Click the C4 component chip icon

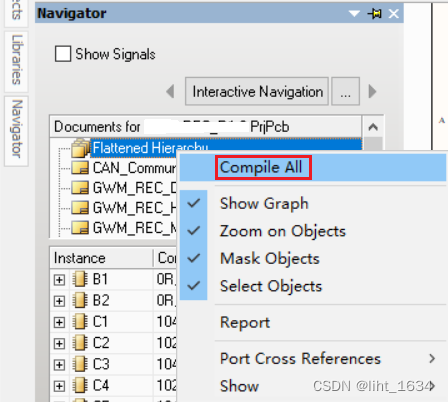[x=80, y=386]
